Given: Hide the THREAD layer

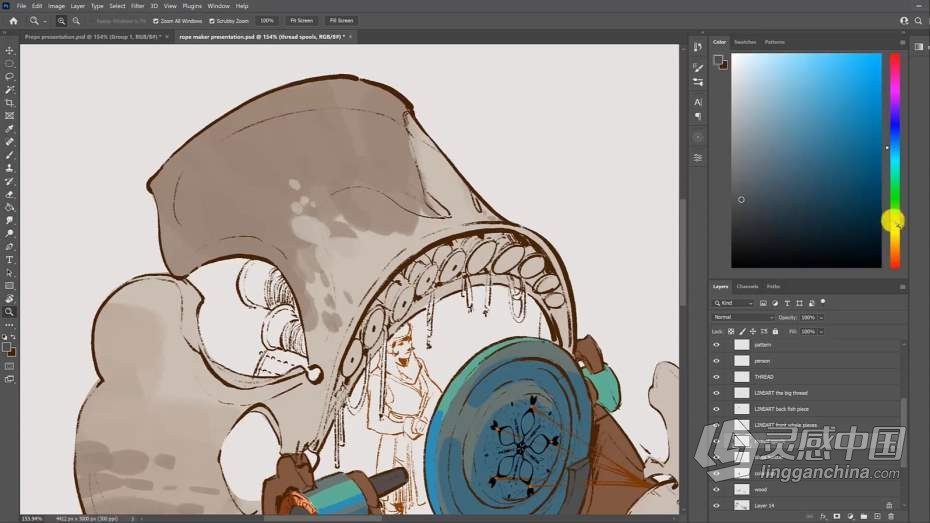Looking at the screenshot, I should pos(716,377).
